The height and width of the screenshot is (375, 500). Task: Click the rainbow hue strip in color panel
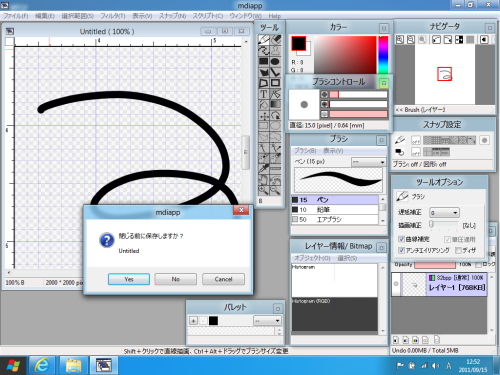[x=383, y=55]
